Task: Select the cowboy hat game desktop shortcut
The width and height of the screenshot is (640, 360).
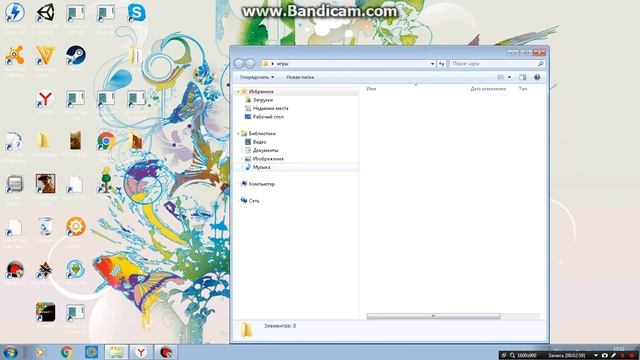Action: click(45, 183)
